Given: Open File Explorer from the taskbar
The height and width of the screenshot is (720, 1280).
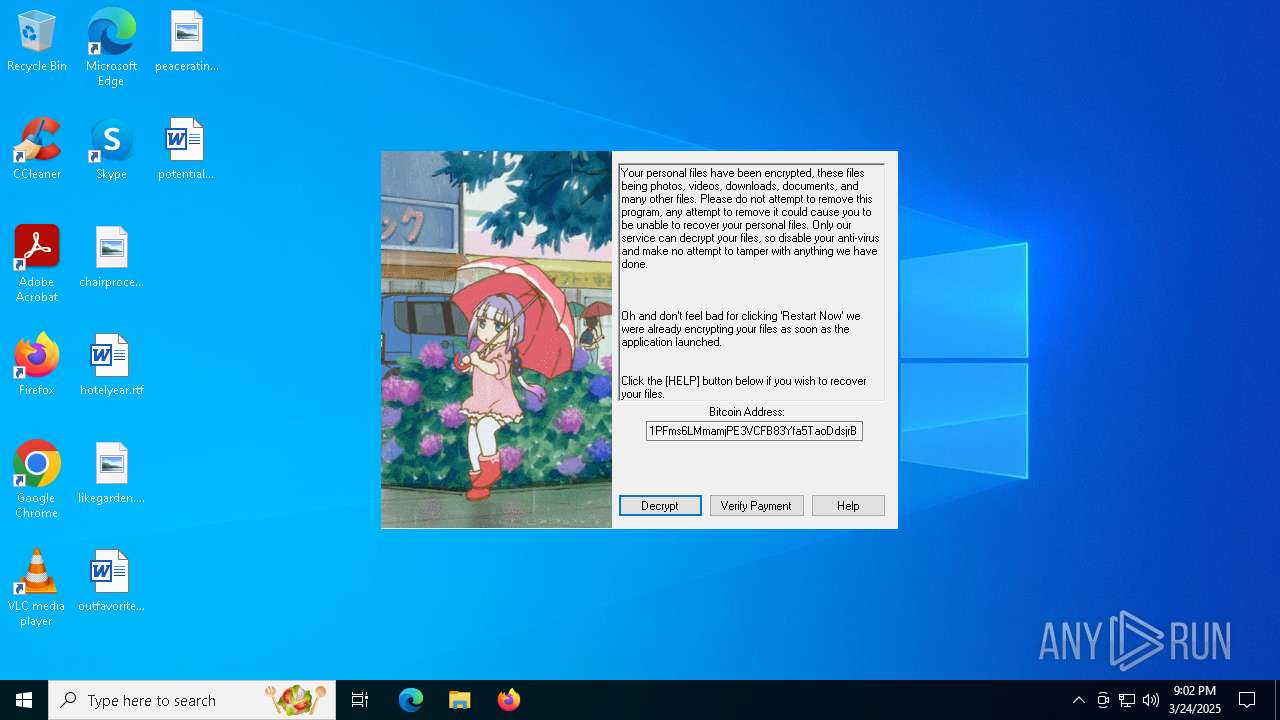Looking at the screenshot, I should point(460,700).
